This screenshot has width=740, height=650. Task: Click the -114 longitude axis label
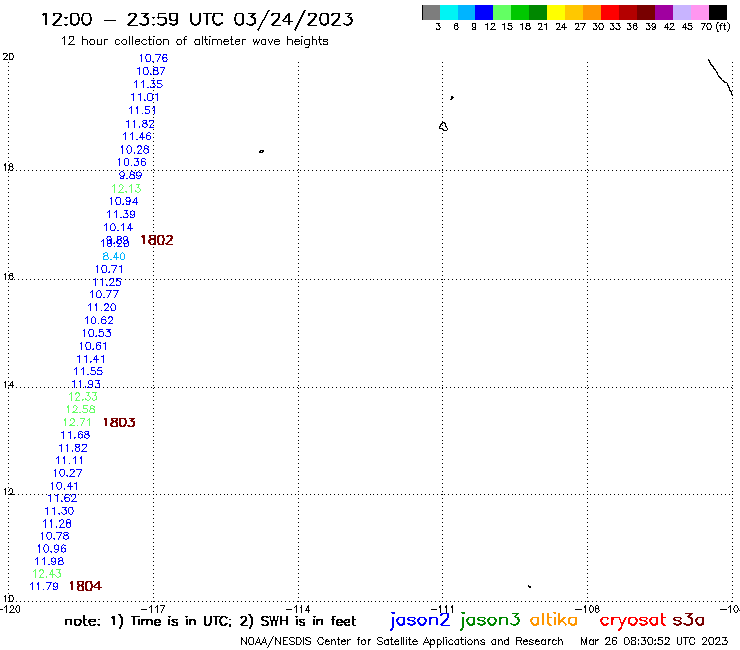(299, 609)
